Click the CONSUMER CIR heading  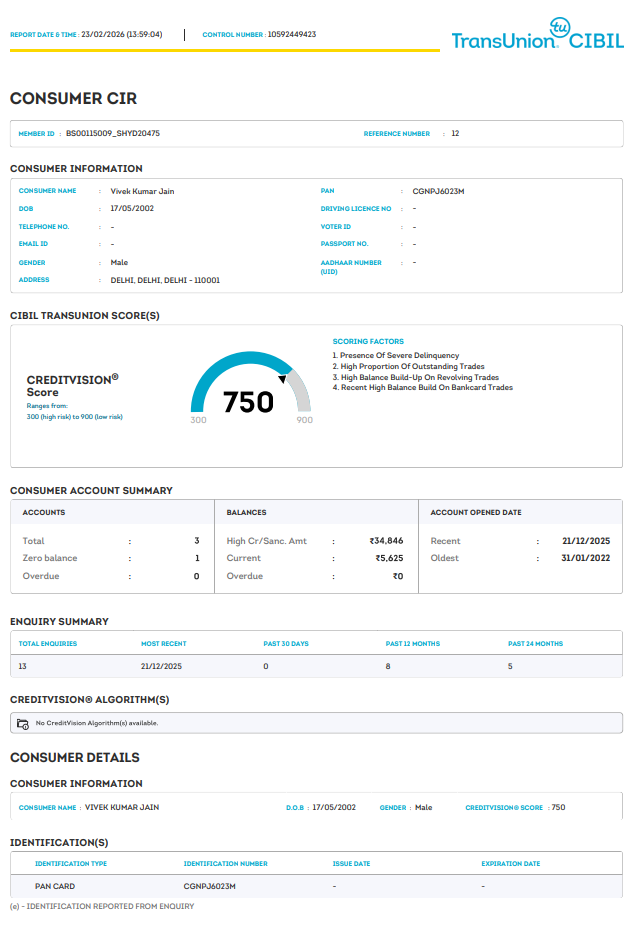pos(73,98)
